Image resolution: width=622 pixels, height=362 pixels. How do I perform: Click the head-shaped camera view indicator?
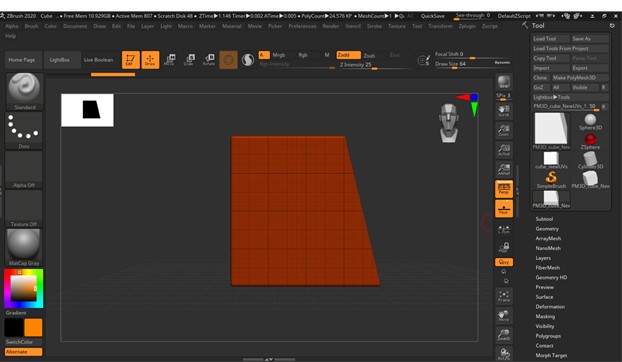tap(449, 123)
